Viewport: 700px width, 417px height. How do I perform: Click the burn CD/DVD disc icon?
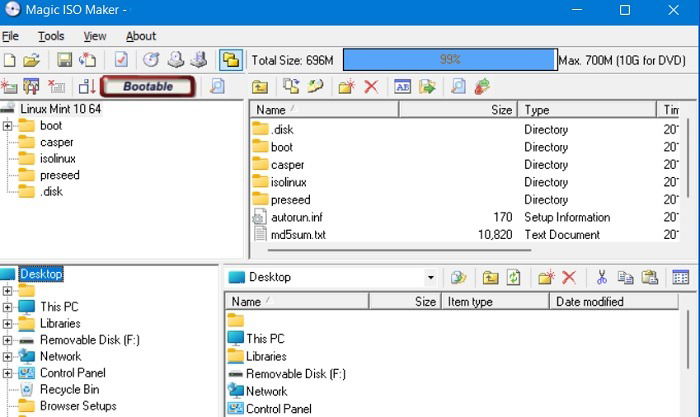click(x=151, y=60)
